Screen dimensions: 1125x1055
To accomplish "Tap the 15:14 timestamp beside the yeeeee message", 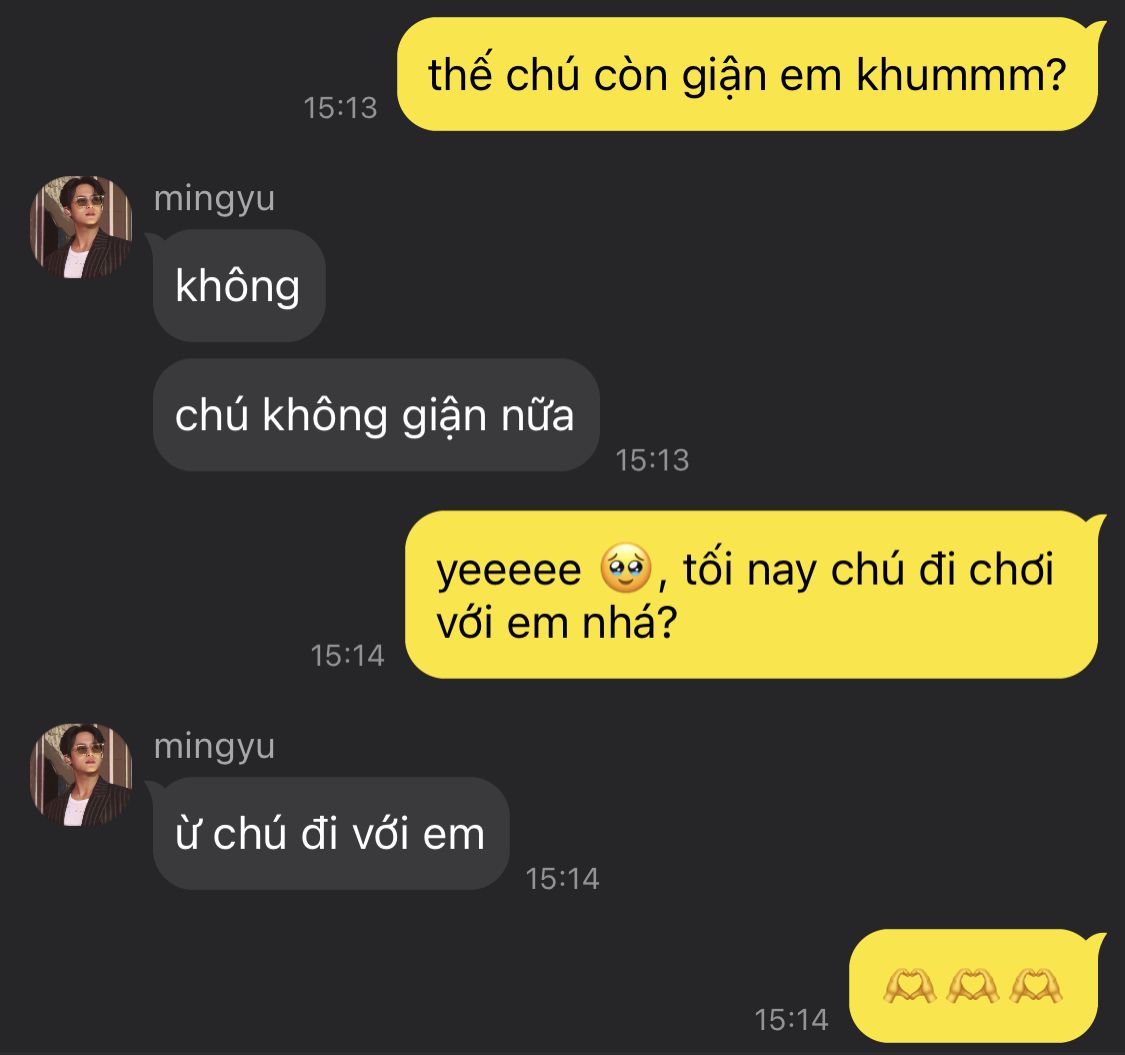I will coord(347,655).
